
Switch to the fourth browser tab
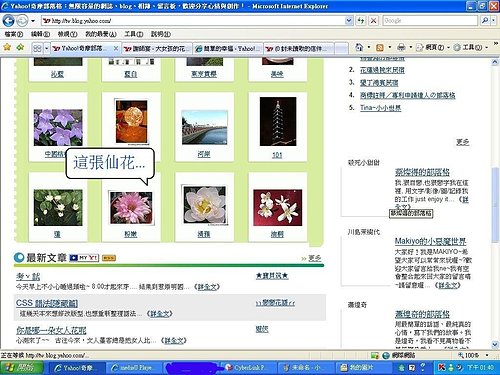tap(299, 49)
